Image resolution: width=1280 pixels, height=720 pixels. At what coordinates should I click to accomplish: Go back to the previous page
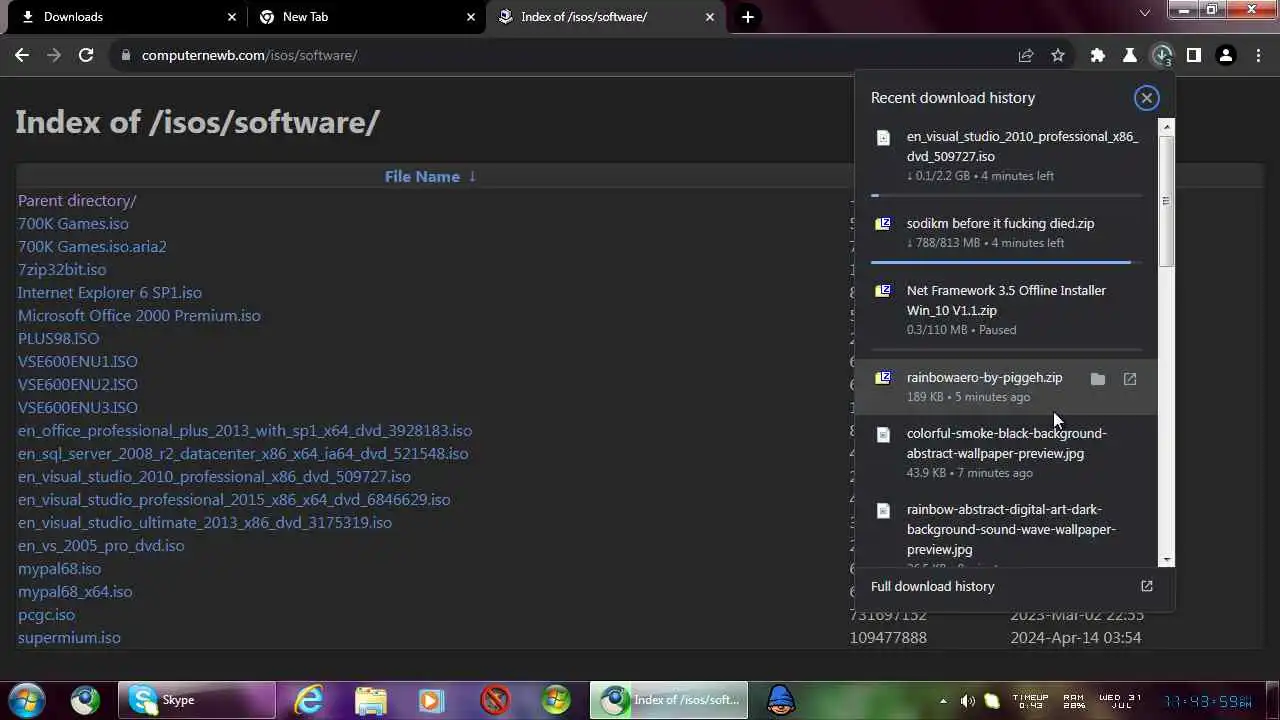tap(22, 55)
